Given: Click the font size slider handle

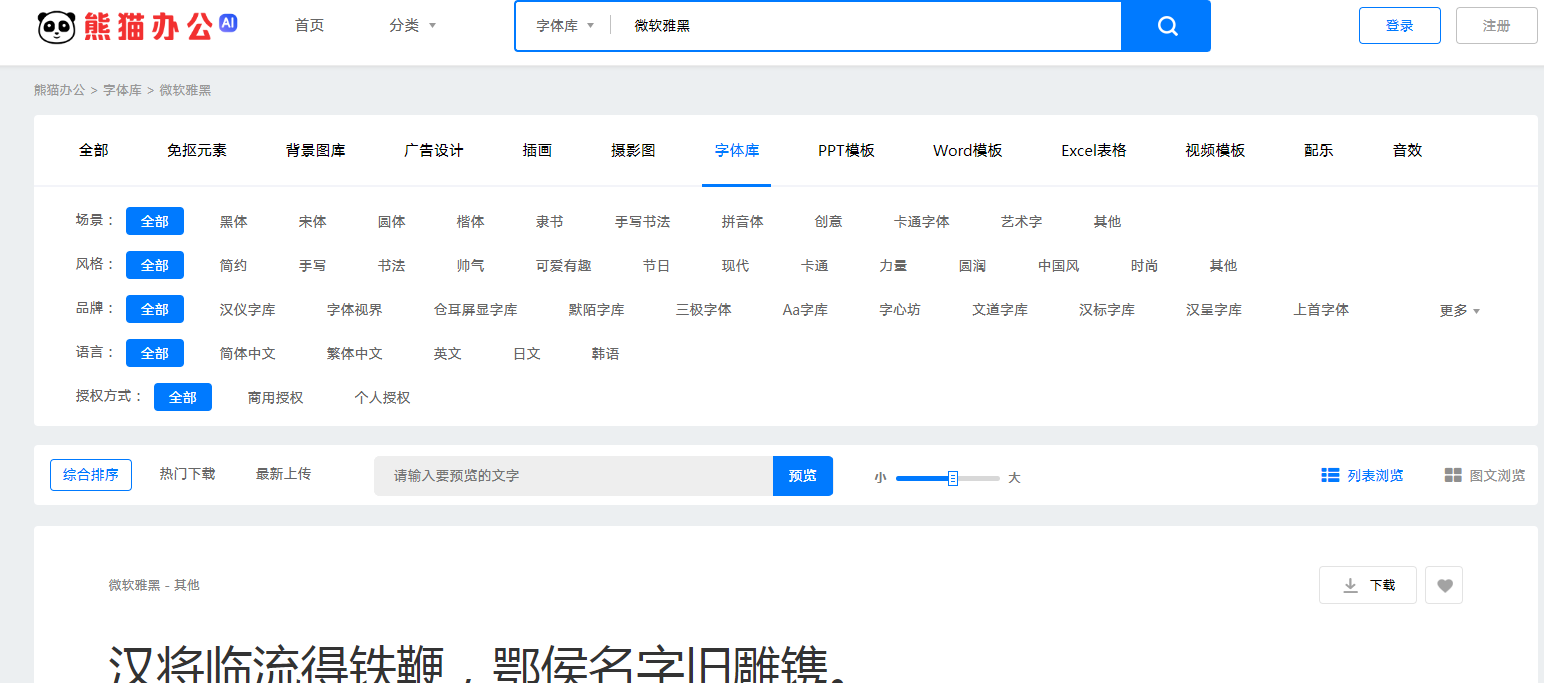Looking at the screenshot, I should (953, 478).
